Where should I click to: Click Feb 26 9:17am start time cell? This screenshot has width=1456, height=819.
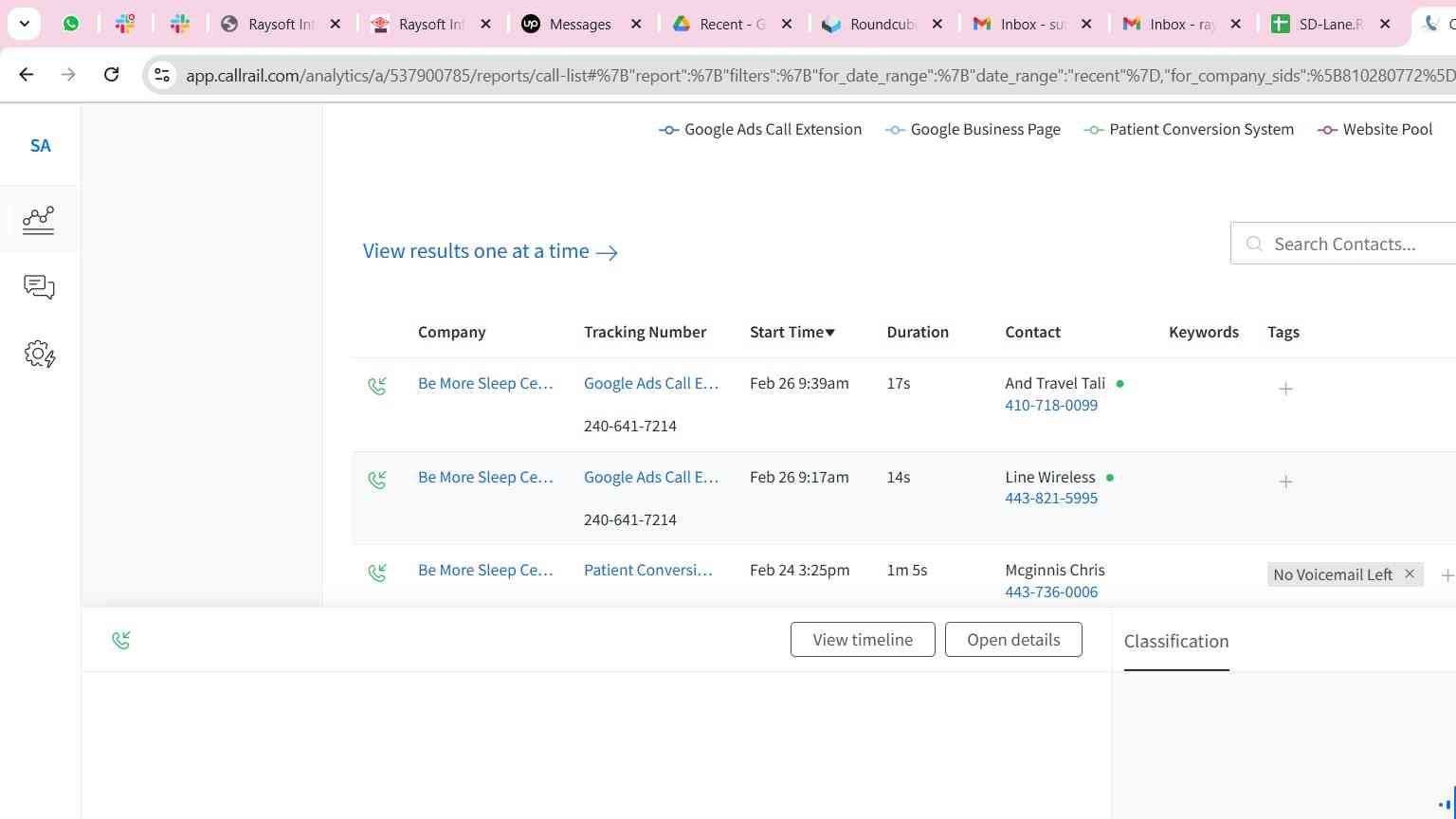[799, 477]
